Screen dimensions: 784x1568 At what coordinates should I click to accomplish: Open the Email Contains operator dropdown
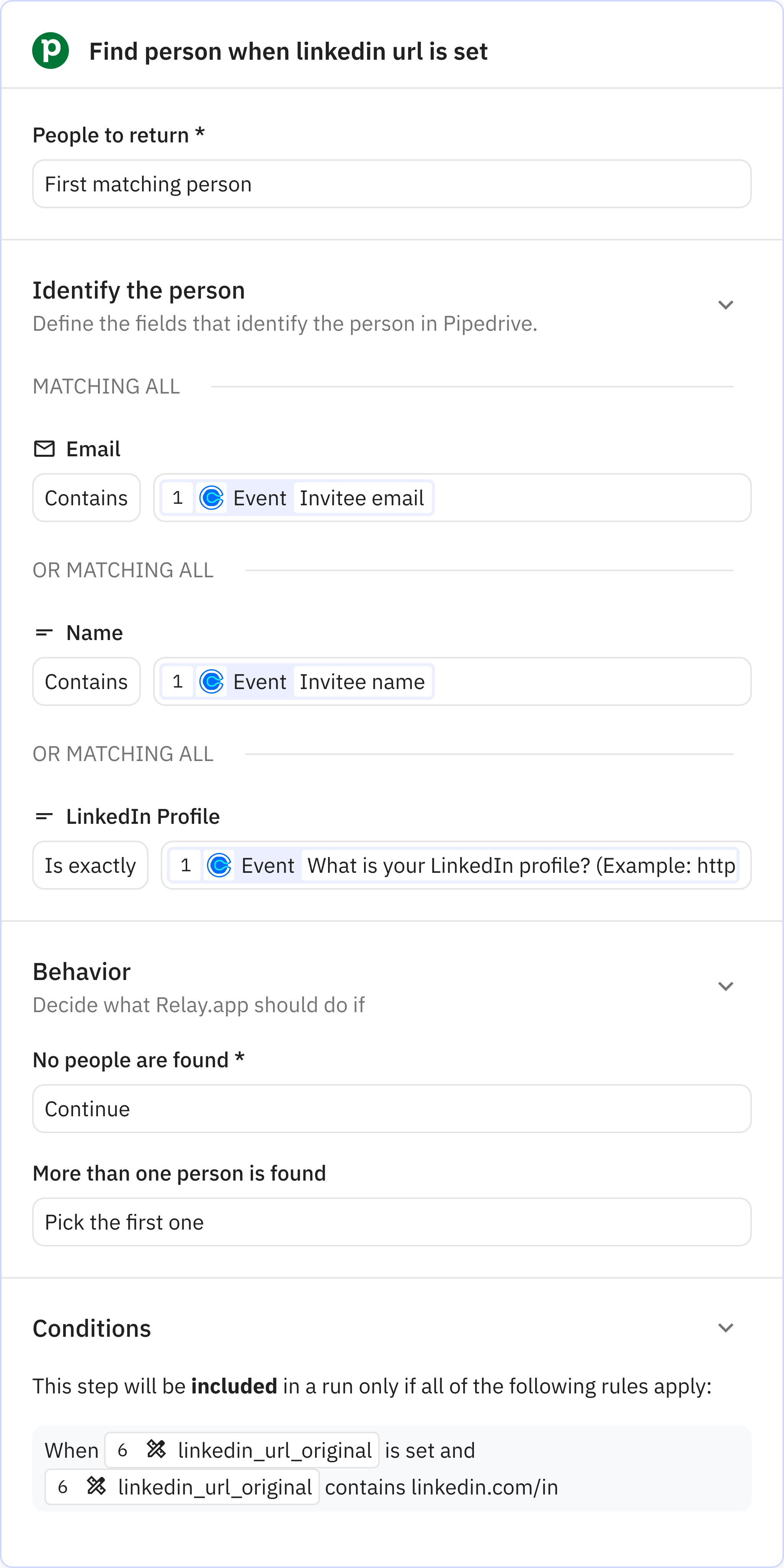point(87,498)
